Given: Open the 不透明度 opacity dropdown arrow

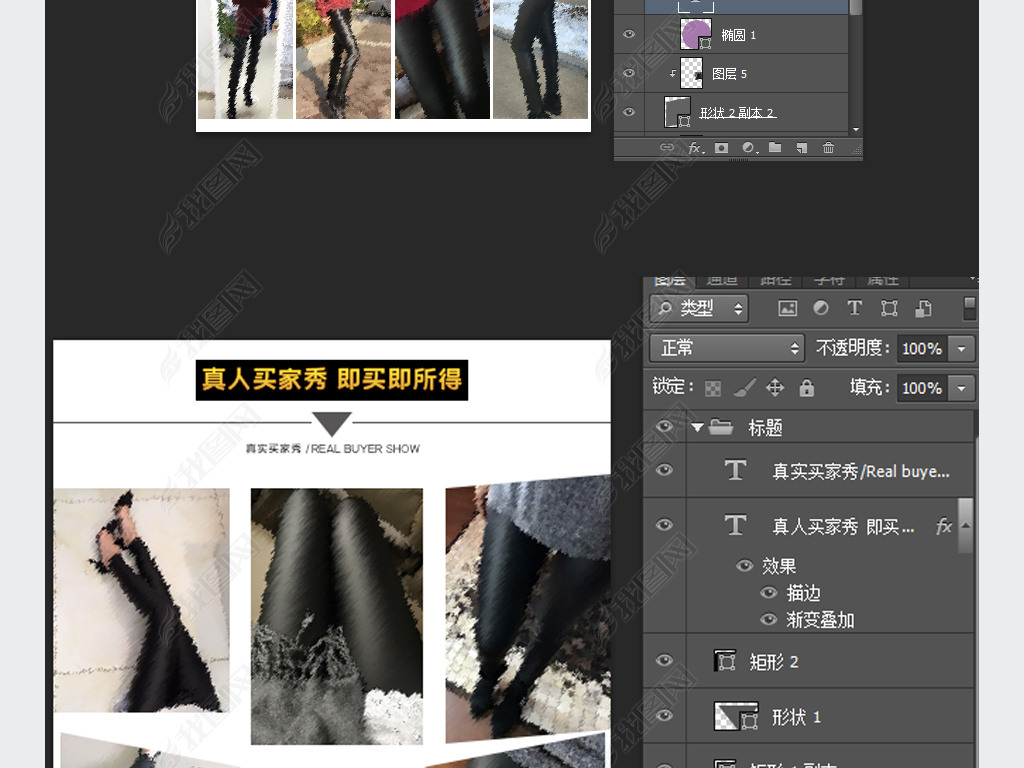Looking at the screenshot, I should [962, 348].
